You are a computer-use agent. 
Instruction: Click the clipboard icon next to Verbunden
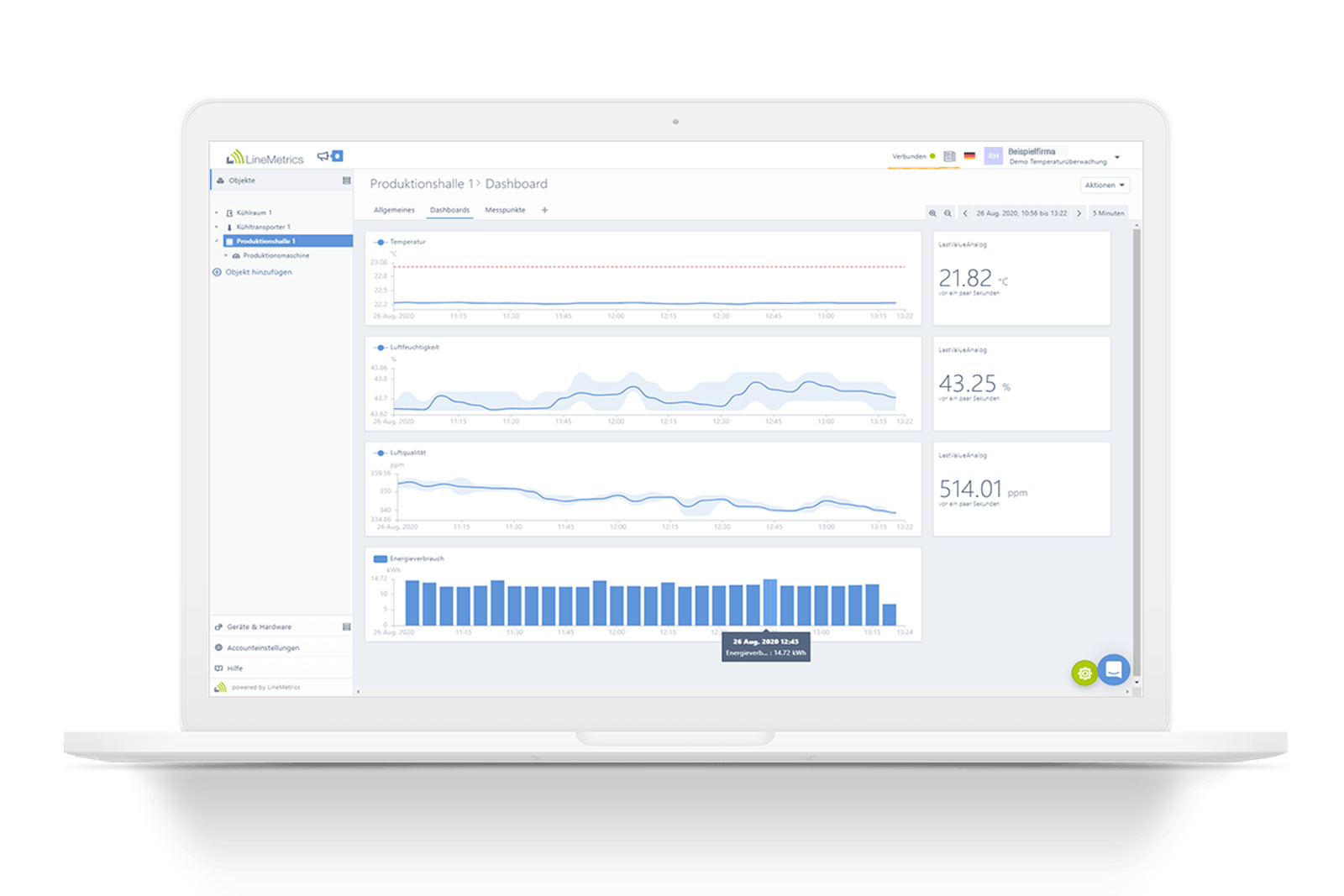(949, 156)
